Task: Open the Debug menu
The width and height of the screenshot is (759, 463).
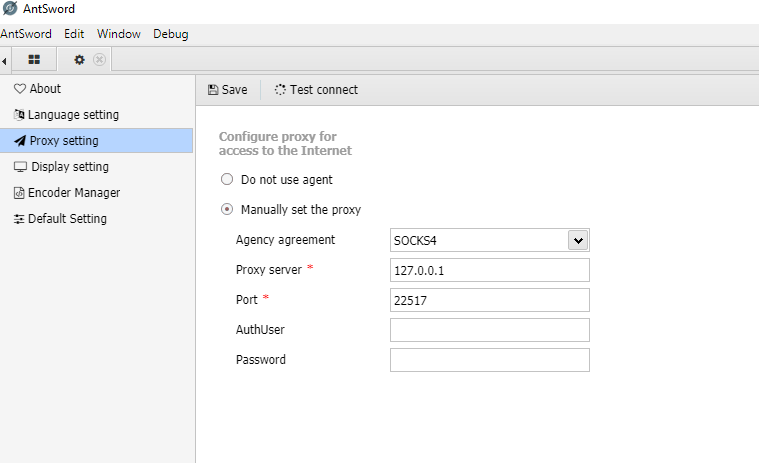Action: click(x=170, y=34)
